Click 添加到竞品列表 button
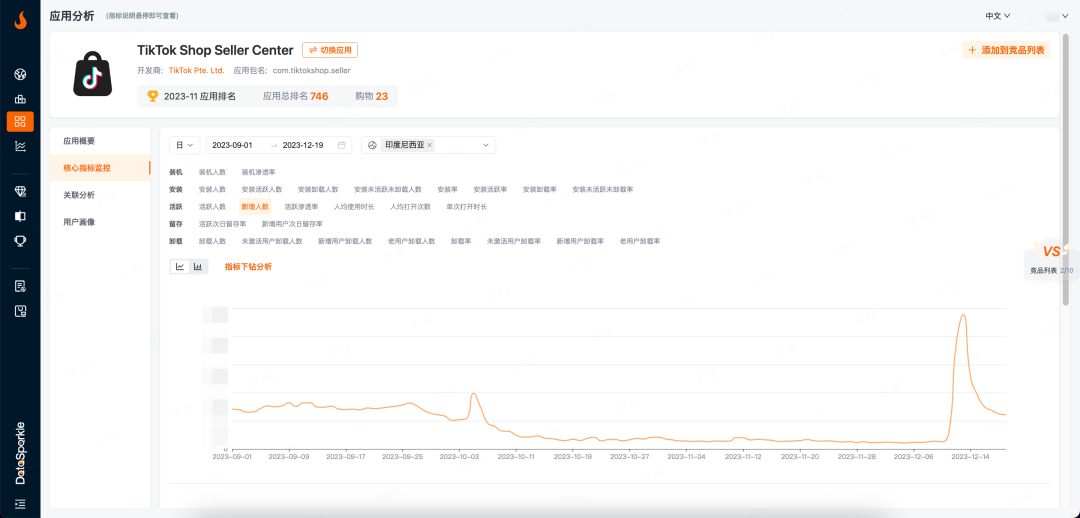Screen dimensions: 1080x518 tap(1006, 50)
